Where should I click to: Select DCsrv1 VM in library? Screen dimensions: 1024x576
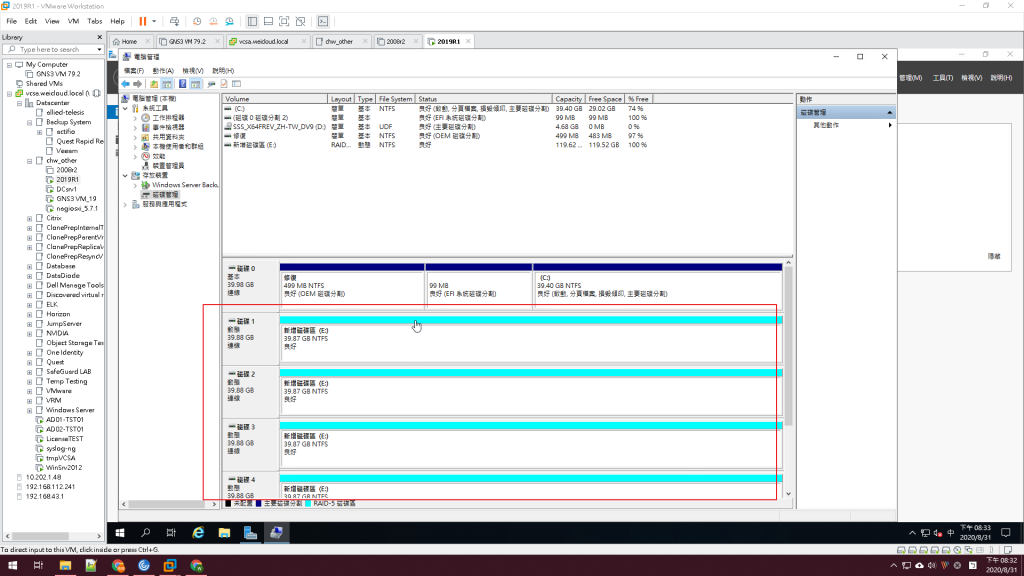pos(66,189)
